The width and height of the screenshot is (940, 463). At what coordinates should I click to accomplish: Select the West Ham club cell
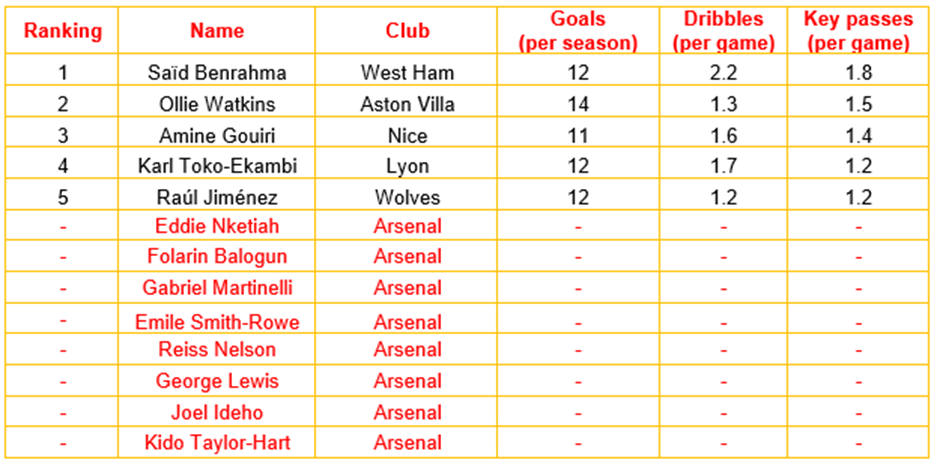[x=407, y=72]
